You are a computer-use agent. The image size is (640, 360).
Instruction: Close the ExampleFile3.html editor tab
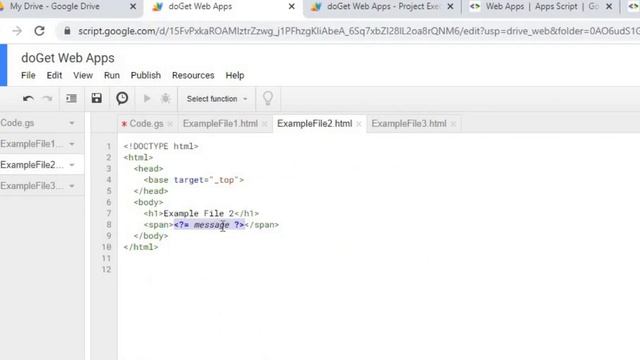pos(453,124)
